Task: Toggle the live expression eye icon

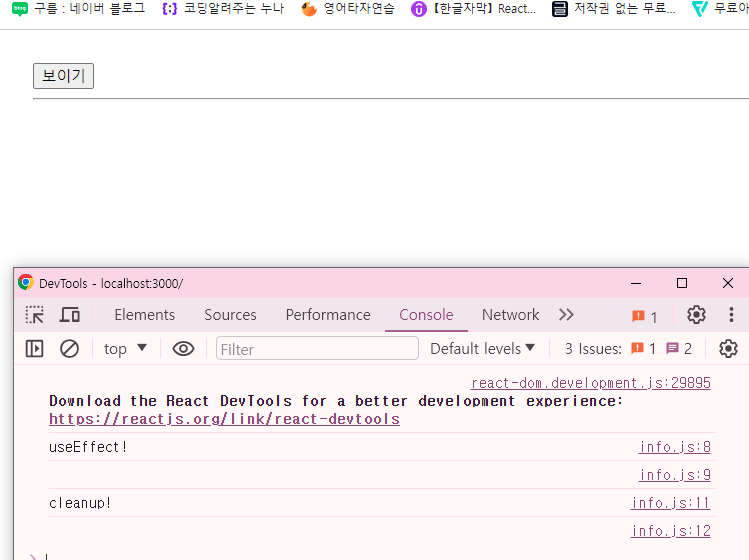Action: (x=183, y=349)
